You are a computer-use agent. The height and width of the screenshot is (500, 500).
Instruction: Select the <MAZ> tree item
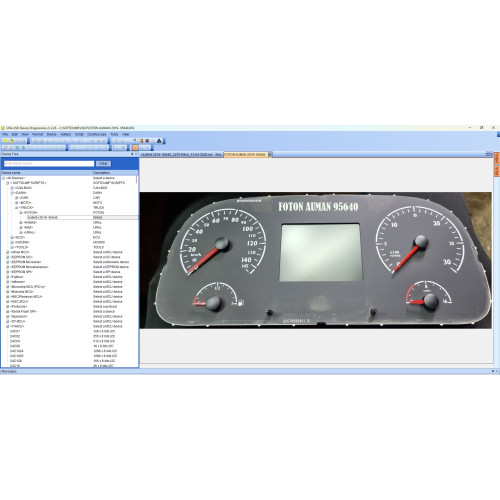tap(28, 227)
